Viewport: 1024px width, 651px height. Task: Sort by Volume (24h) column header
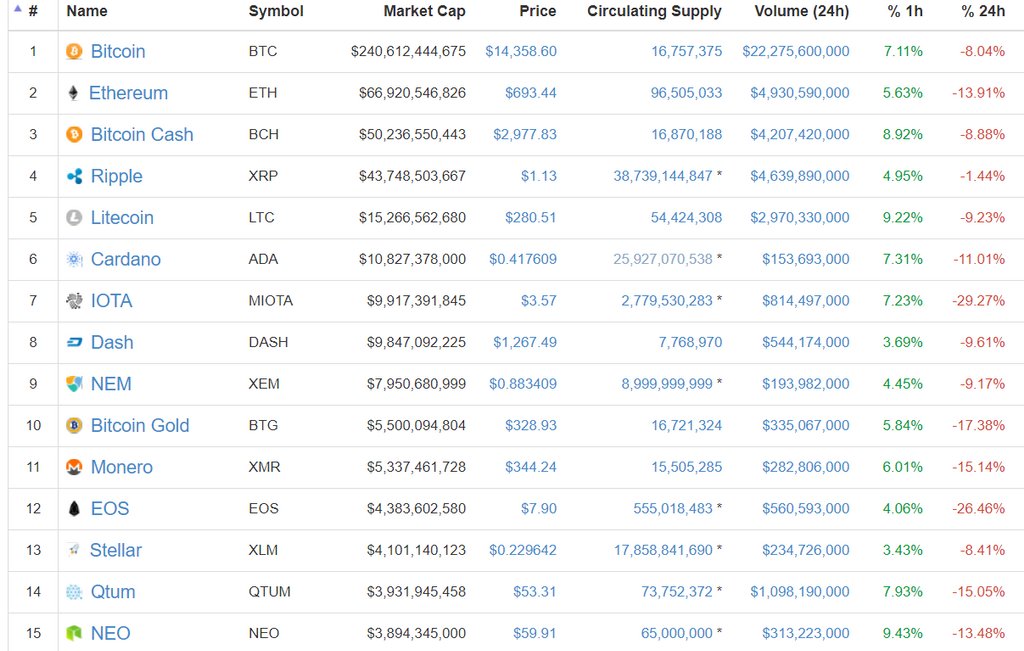click(802, 11)
